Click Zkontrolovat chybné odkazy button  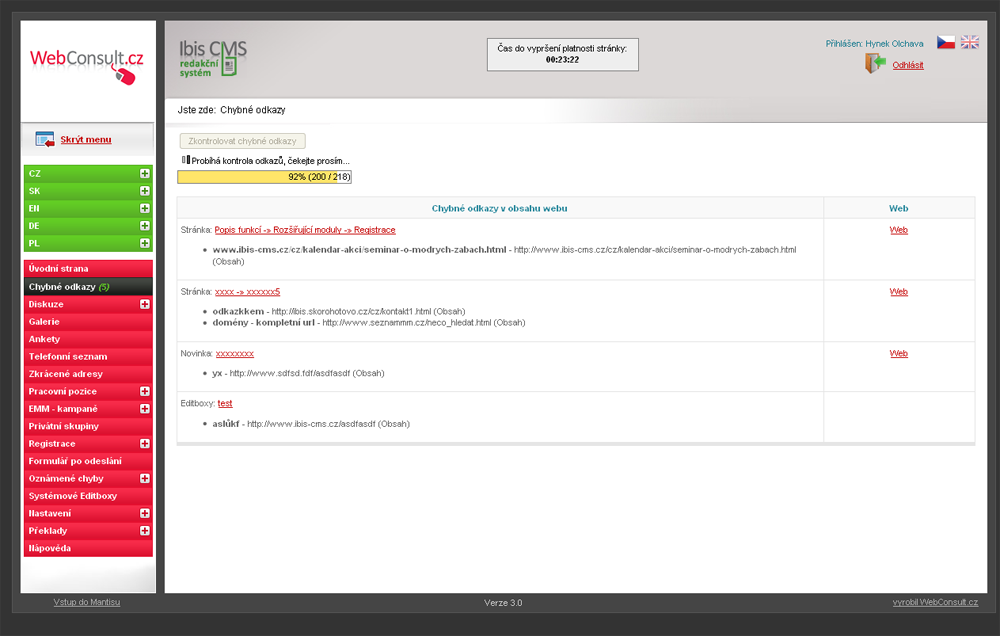[x=242, y=141]
